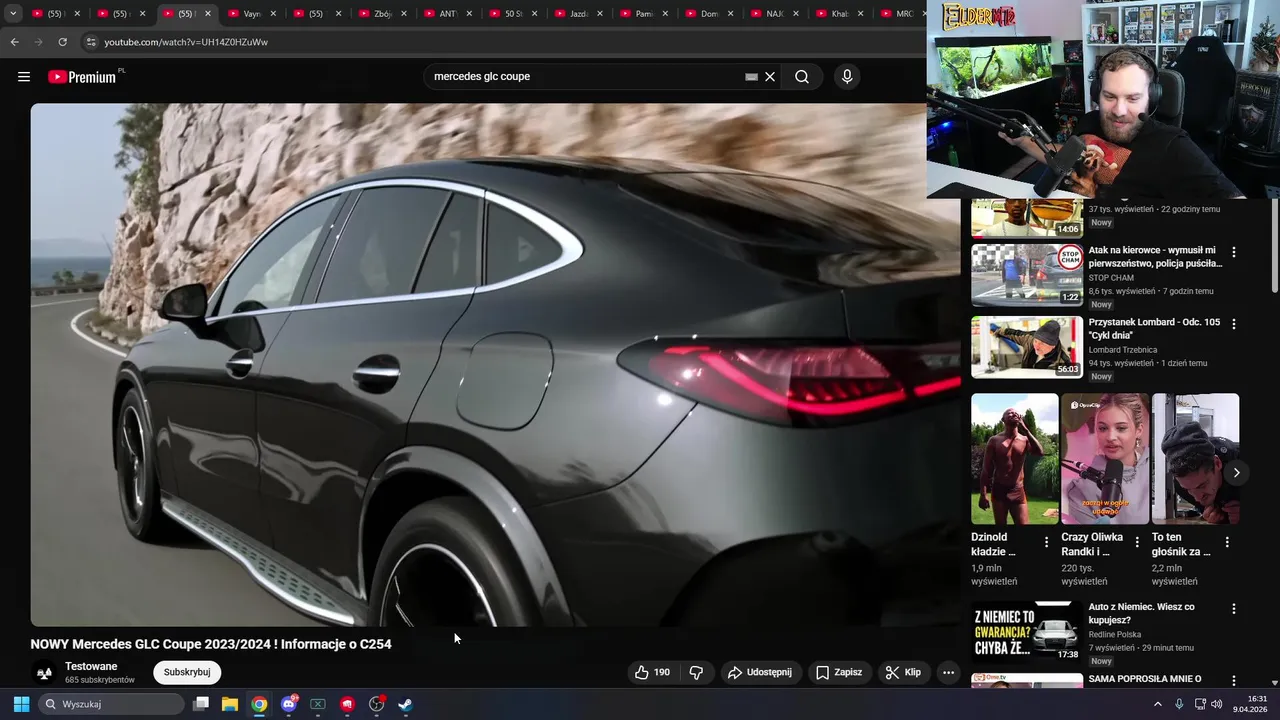Open the YouTube hamburger guide menu
The width and height of the screenshot is (1280, 720).
pyautogui.click(x=24, y=77)
